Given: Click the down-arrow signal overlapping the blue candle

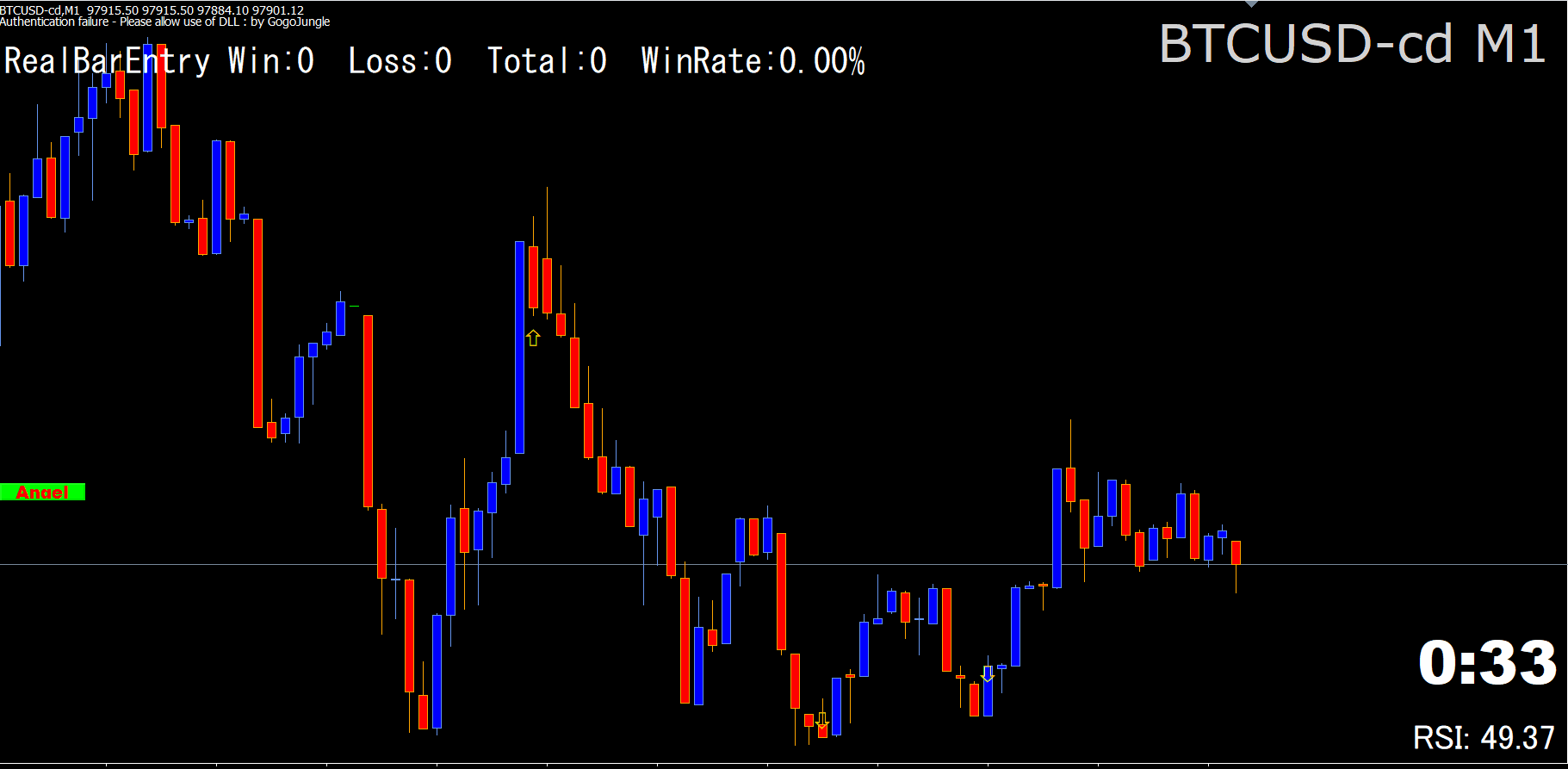Looking at the screenshot, I should (988, 673).
